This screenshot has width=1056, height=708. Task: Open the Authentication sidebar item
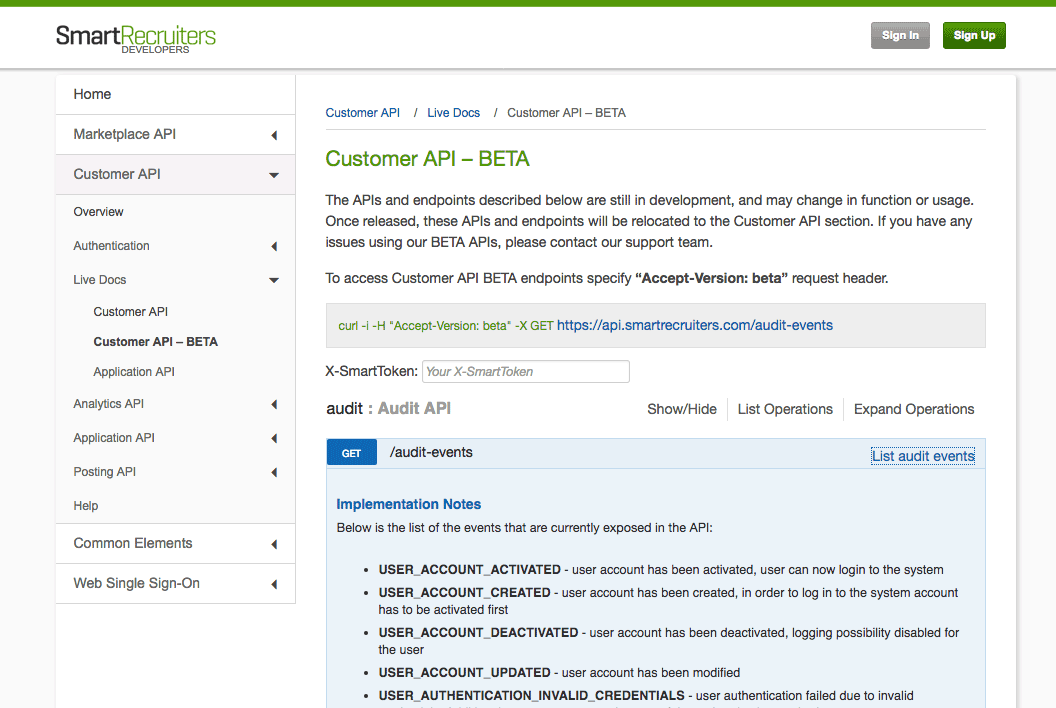pos(111,246)
